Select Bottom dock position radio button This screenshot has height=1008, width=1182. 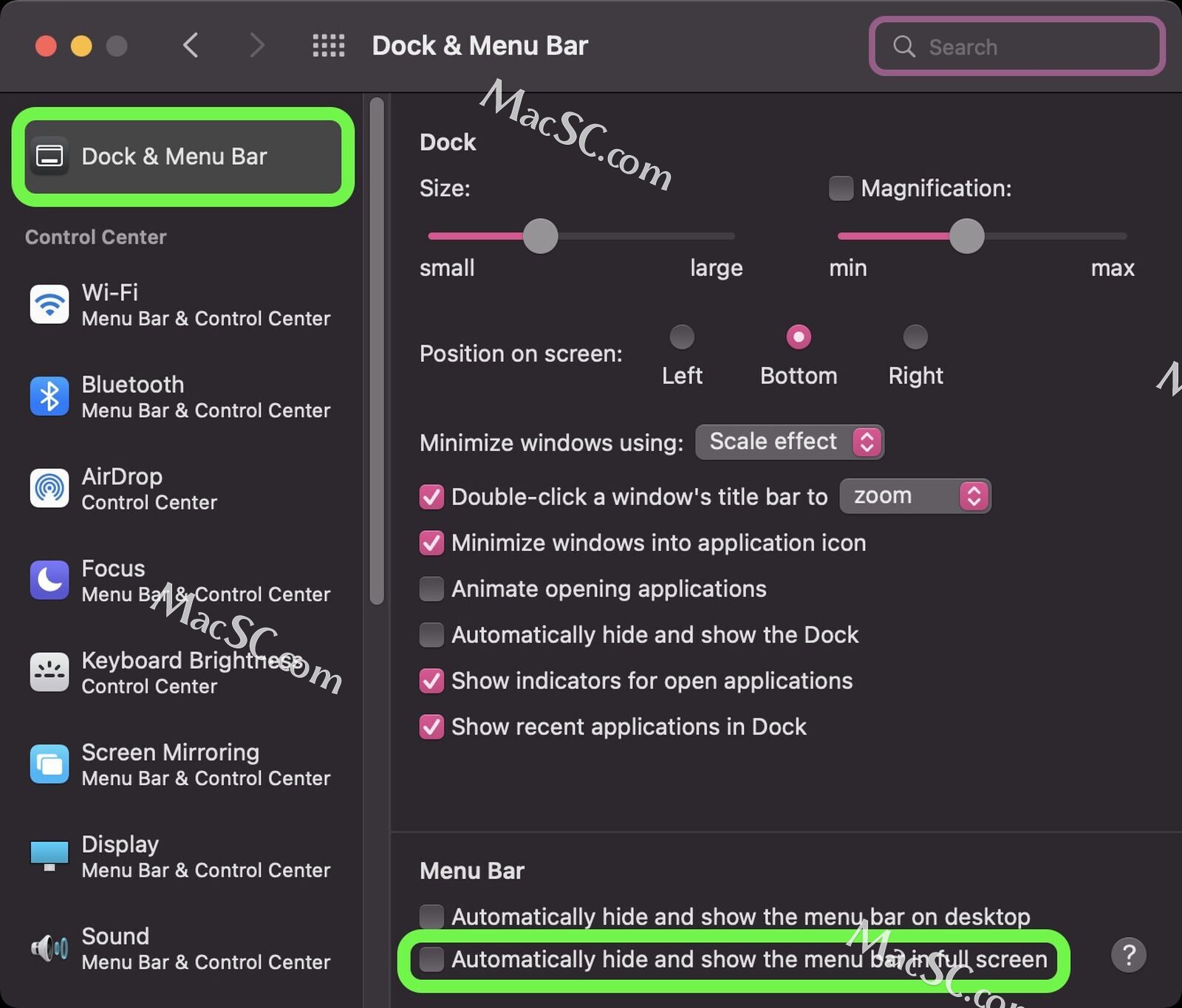[x=799, y=337]
